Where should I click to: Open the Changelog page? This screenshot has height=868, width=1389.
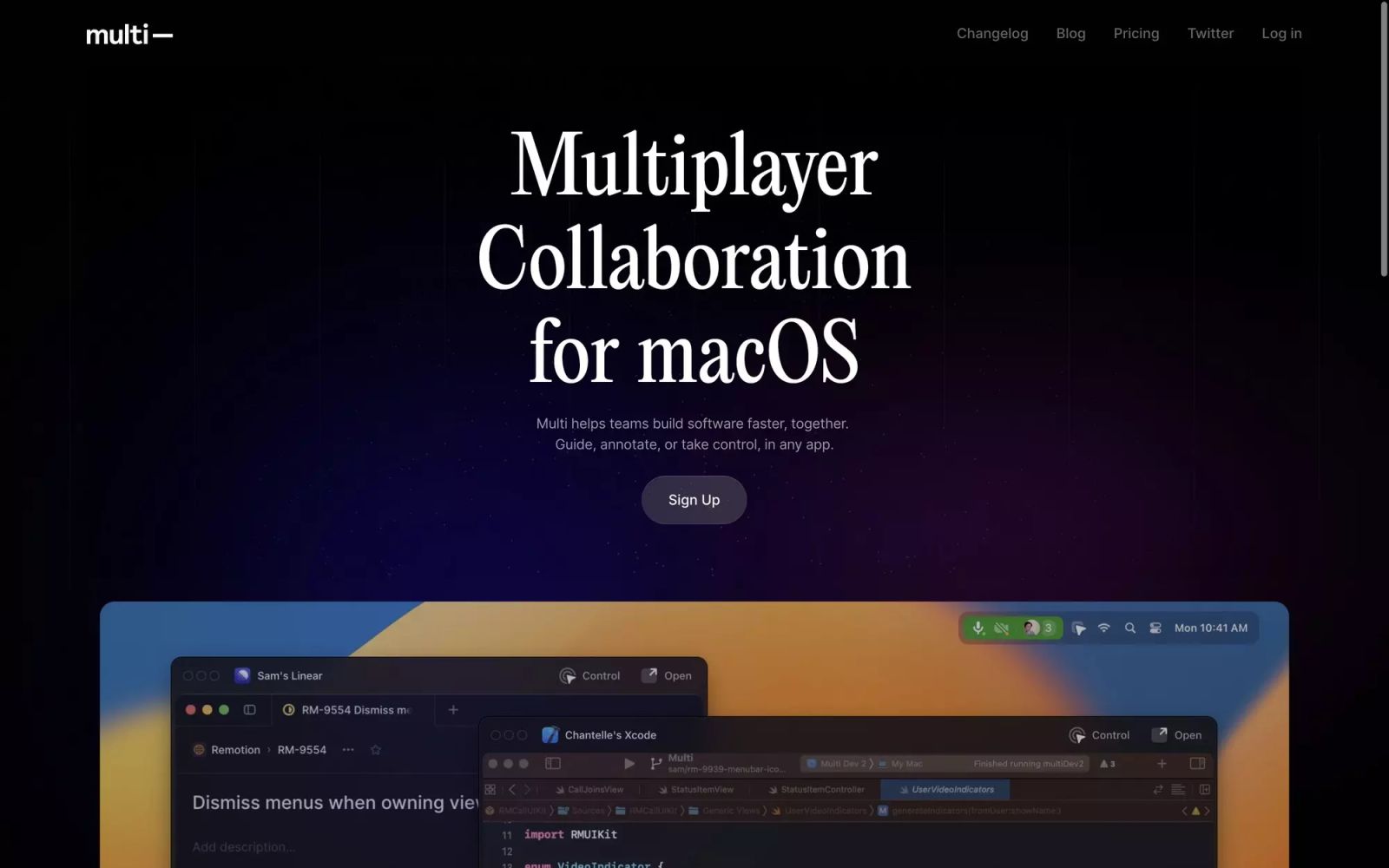point(992,33)
